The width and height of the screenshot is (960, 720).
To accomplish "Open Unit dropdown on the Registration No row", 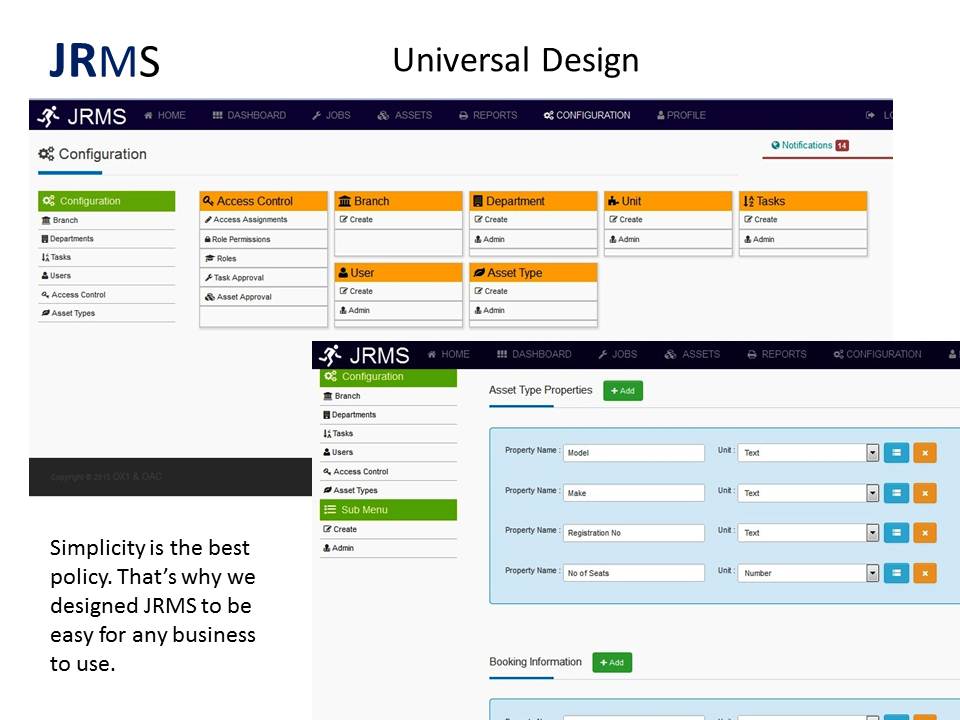I will (808, 533).
